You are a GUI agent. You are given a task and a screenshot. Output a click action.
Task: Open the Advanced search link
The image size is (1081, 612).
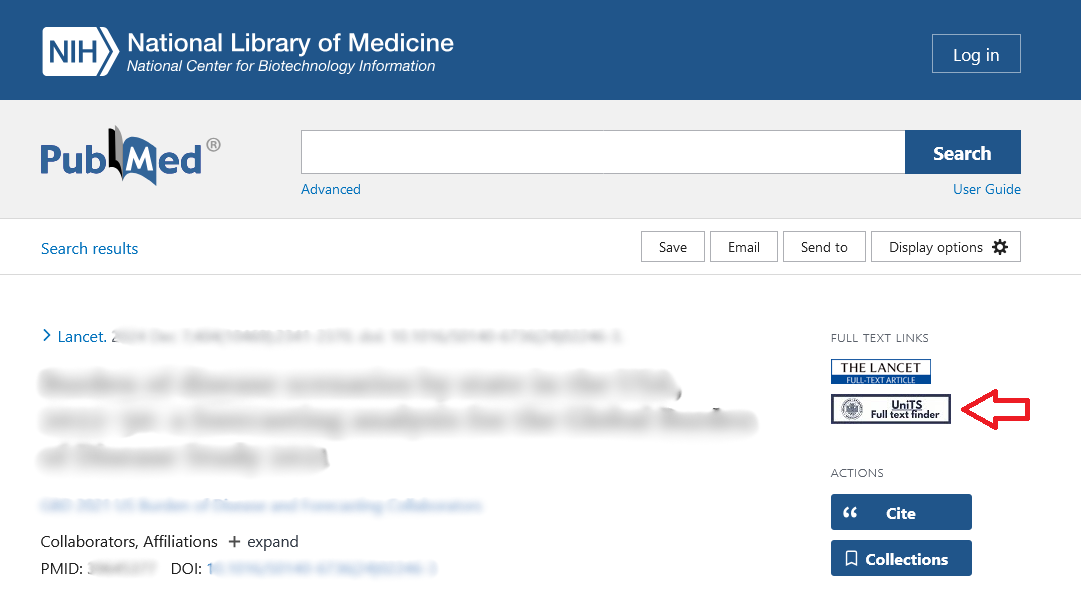coord(331,189)
